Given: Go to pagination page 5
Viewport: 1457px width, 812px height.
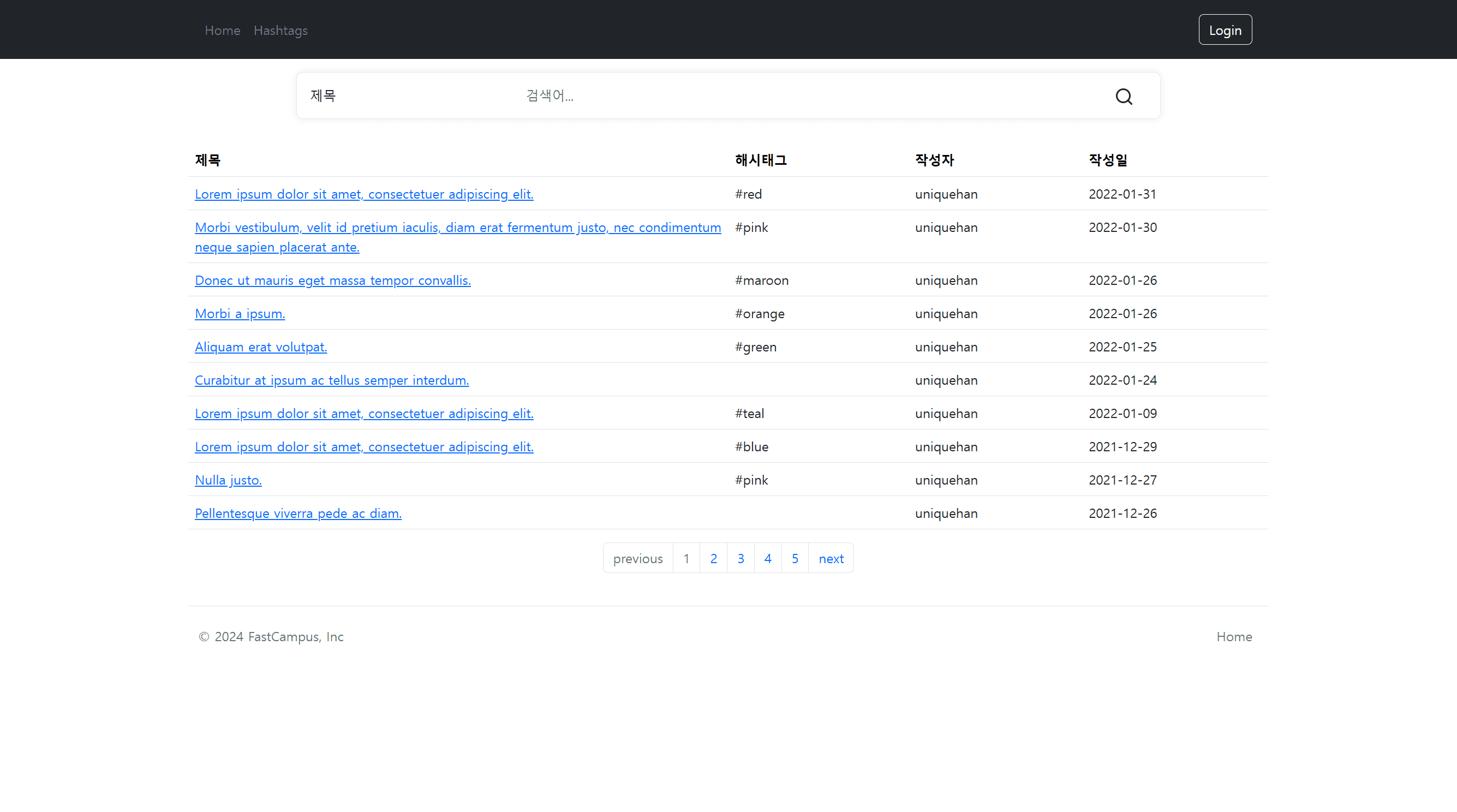Looking at the screenshot, I should [795, 559].
